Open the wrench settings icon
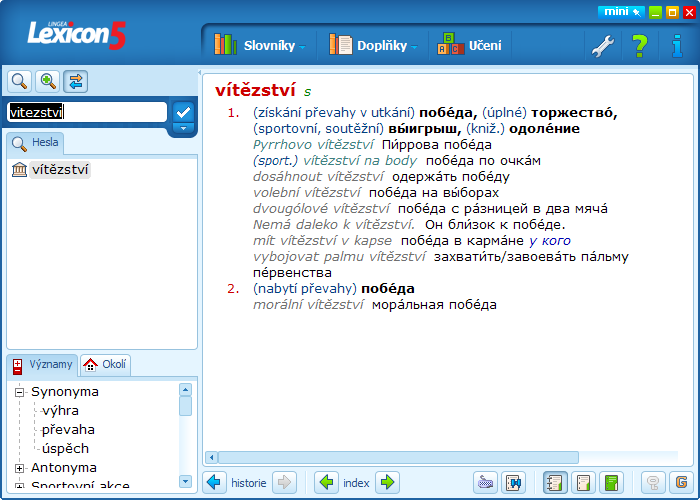 (602, 45)
